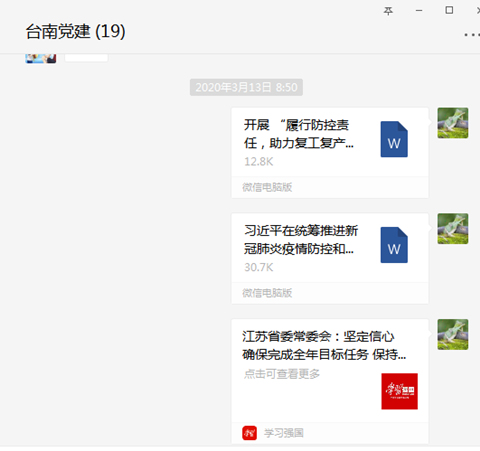Click 点击可查看更多 text
Screen dimensions: 480x451
282,374
